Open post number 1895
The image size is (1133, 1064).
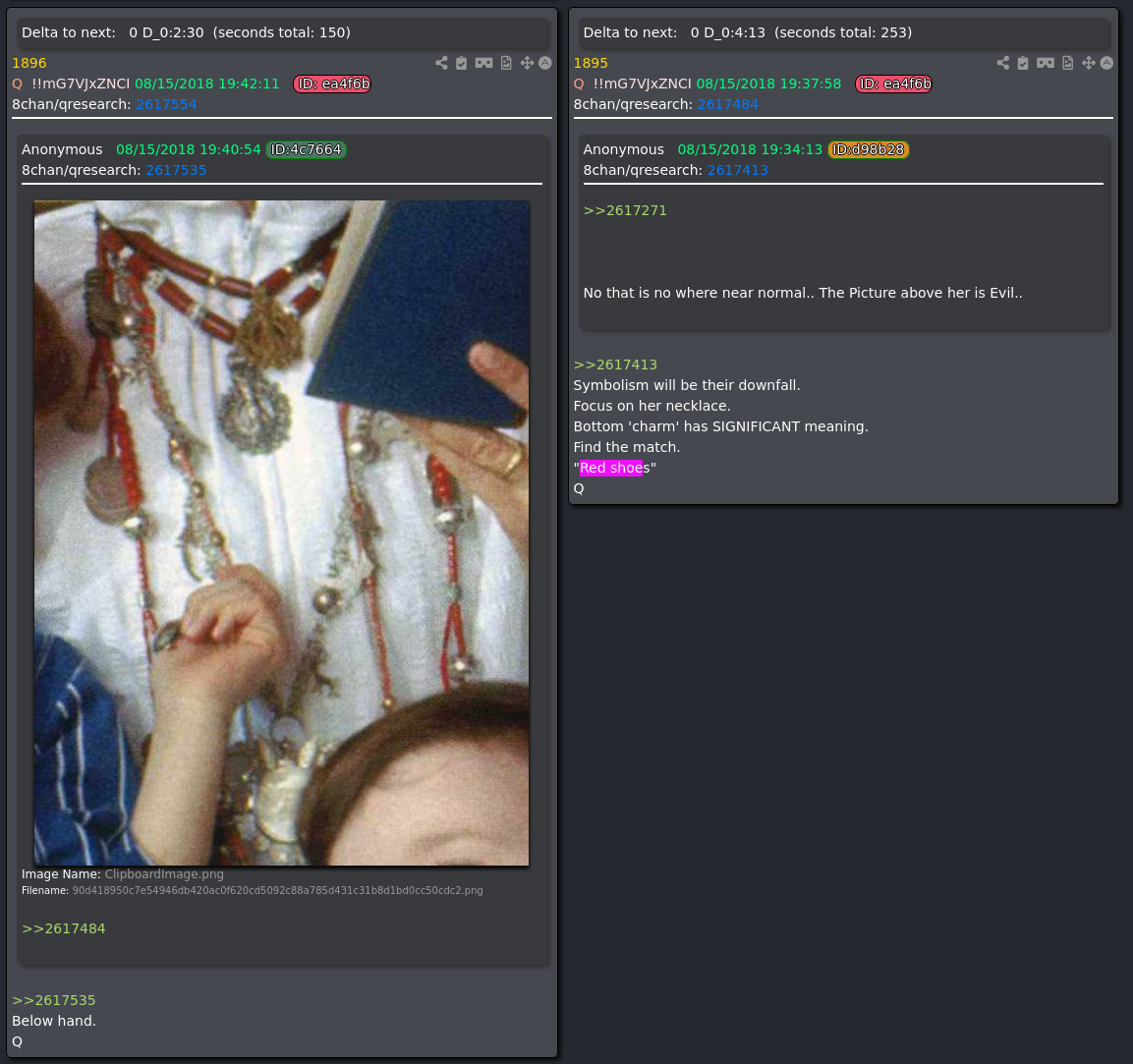(591, 63)
